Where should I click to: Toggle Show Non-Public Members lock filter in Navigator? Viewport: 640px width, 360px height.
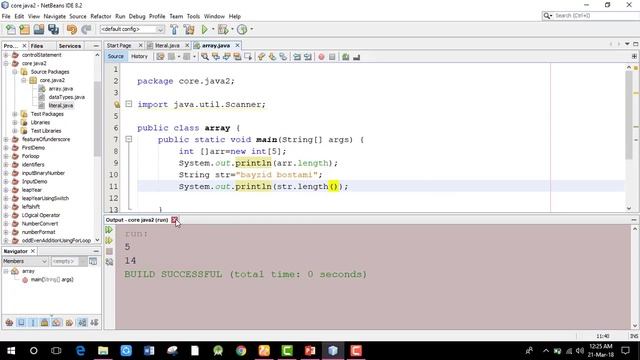(44, 322)
